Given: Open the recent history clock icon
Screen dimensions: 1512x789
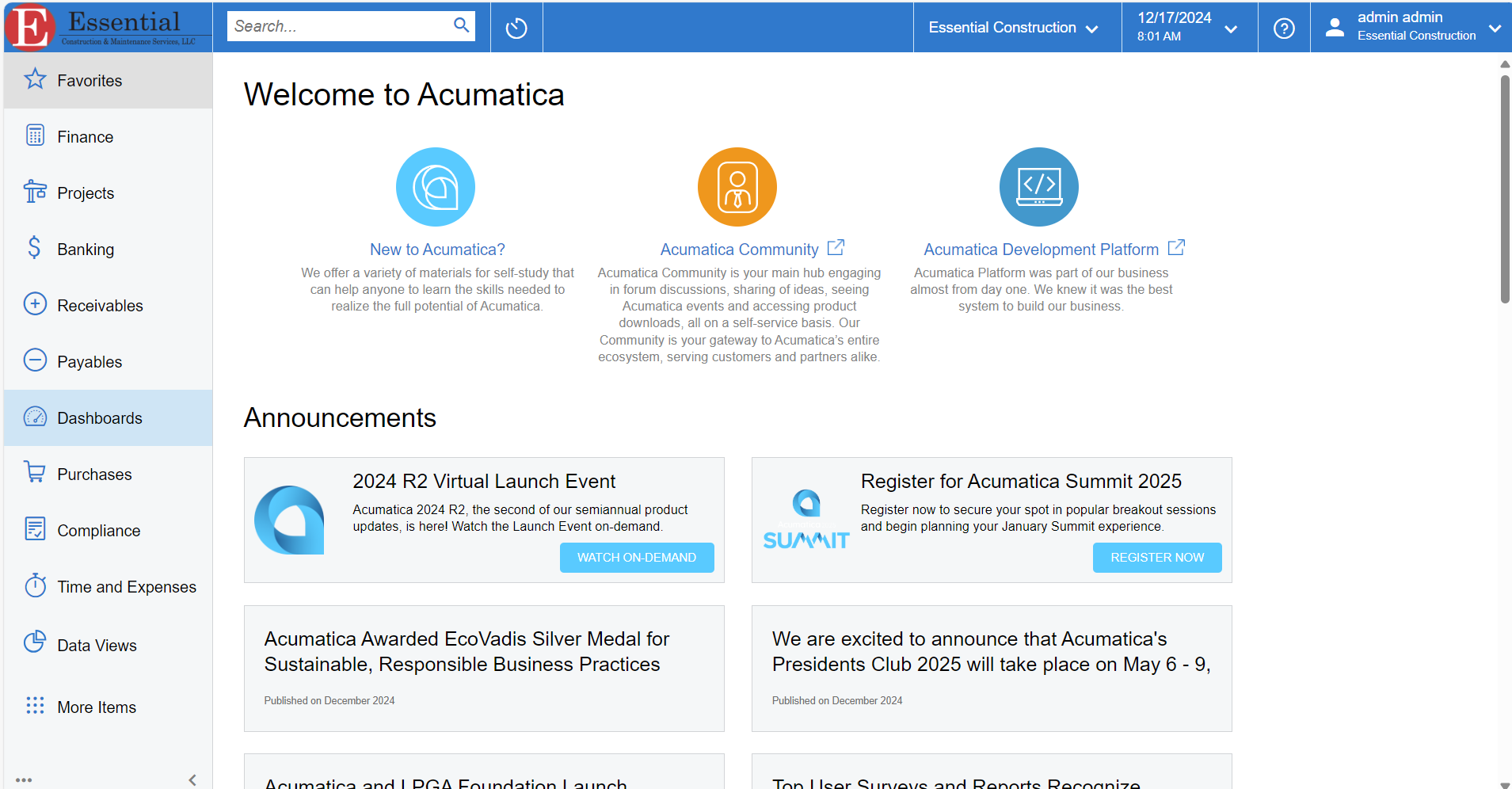Looking at the screenshot, I should (x=516, y=28).
